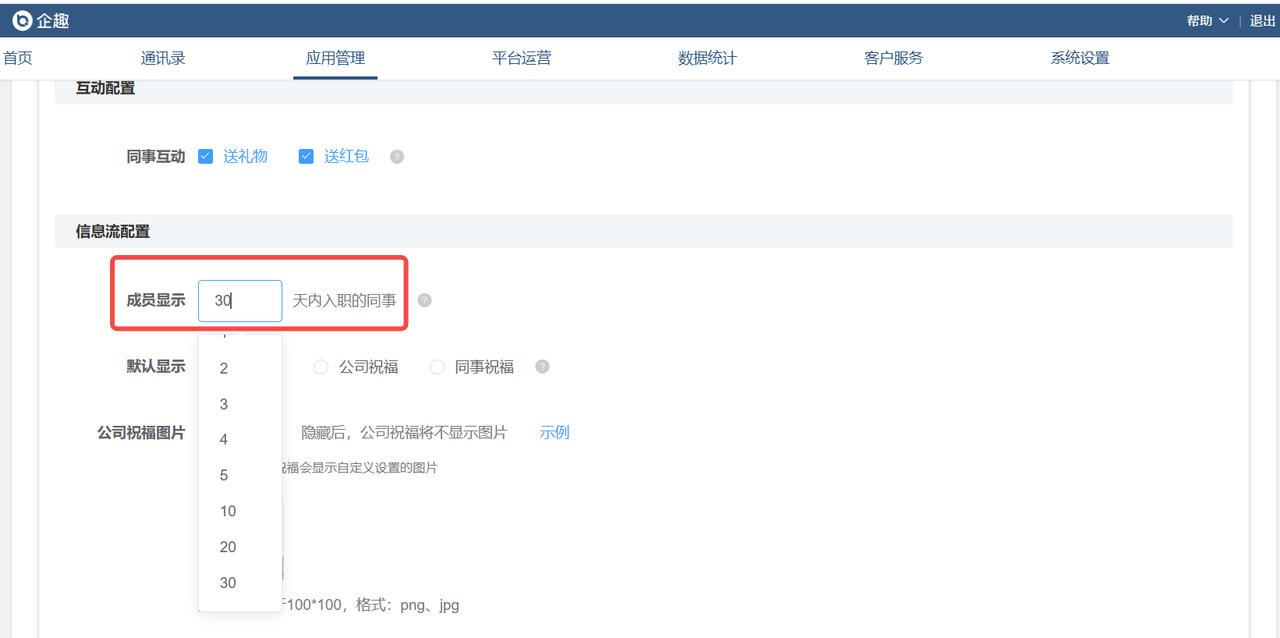The width and height of the screenshot is (1280, 638).
Task: Pick option 20 in the dropdown list
Action: [228, 547]
